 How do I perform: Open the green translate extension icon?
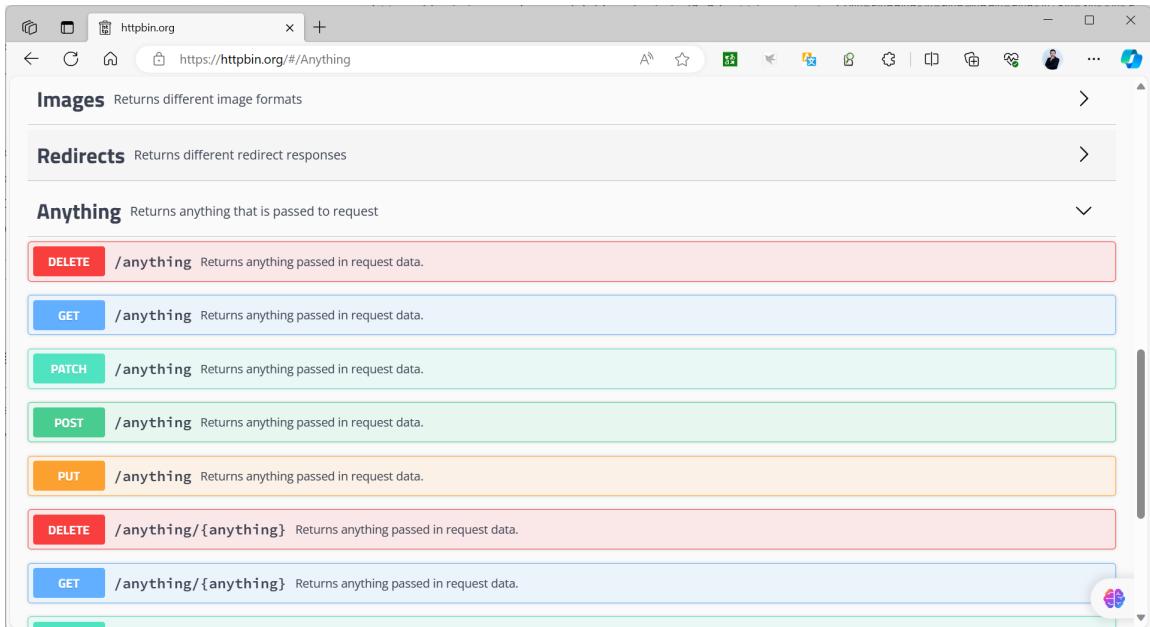[x=730, y=59]
